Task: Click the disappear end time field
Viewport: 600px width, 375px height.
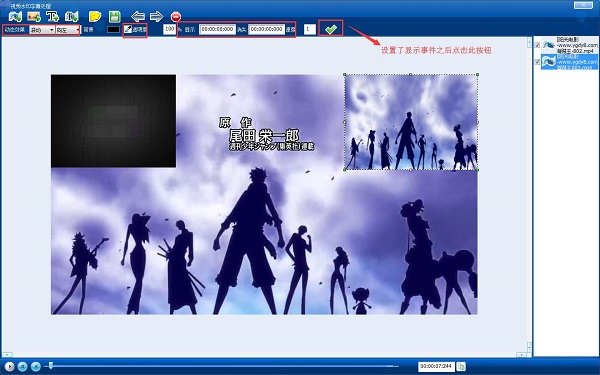Action: (266, 29)
